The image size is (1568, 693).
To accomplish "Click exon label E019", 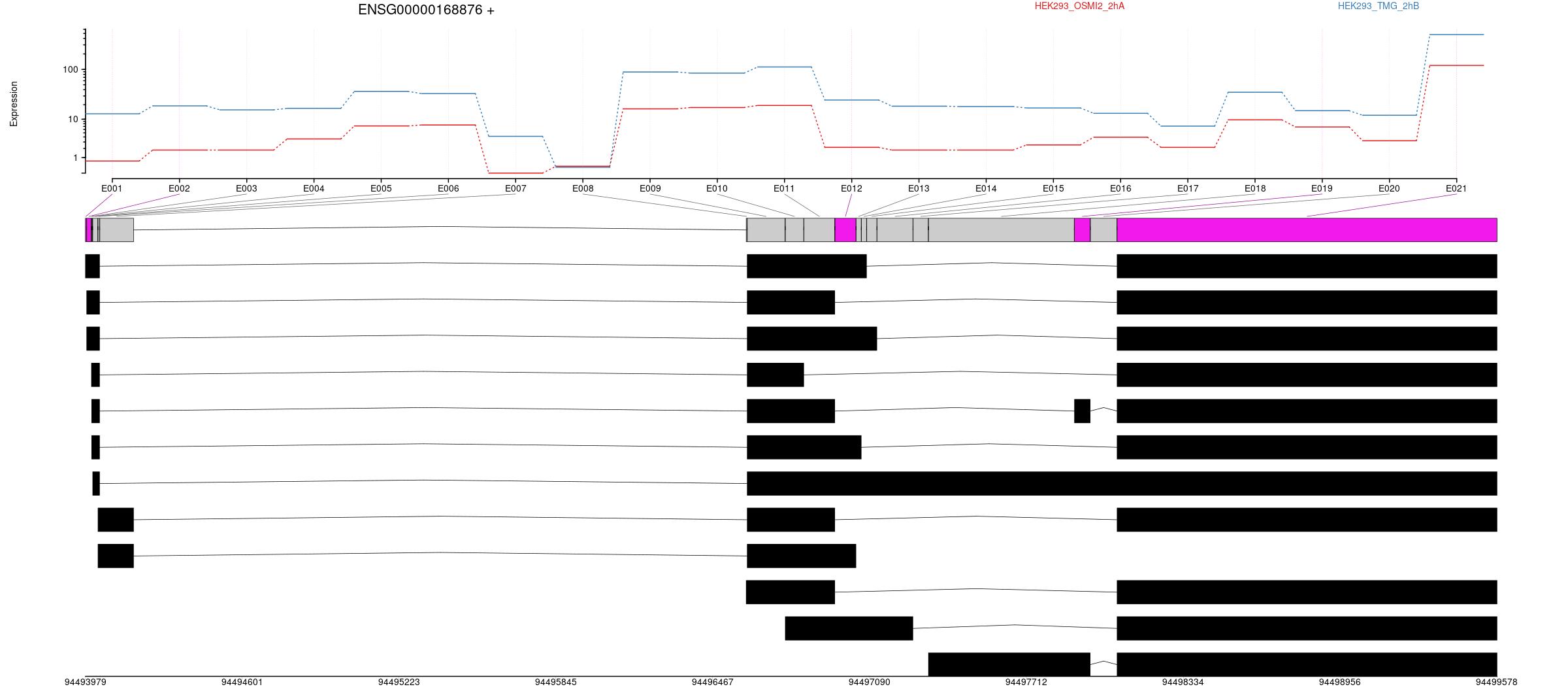I will (x=1322, y=188).
